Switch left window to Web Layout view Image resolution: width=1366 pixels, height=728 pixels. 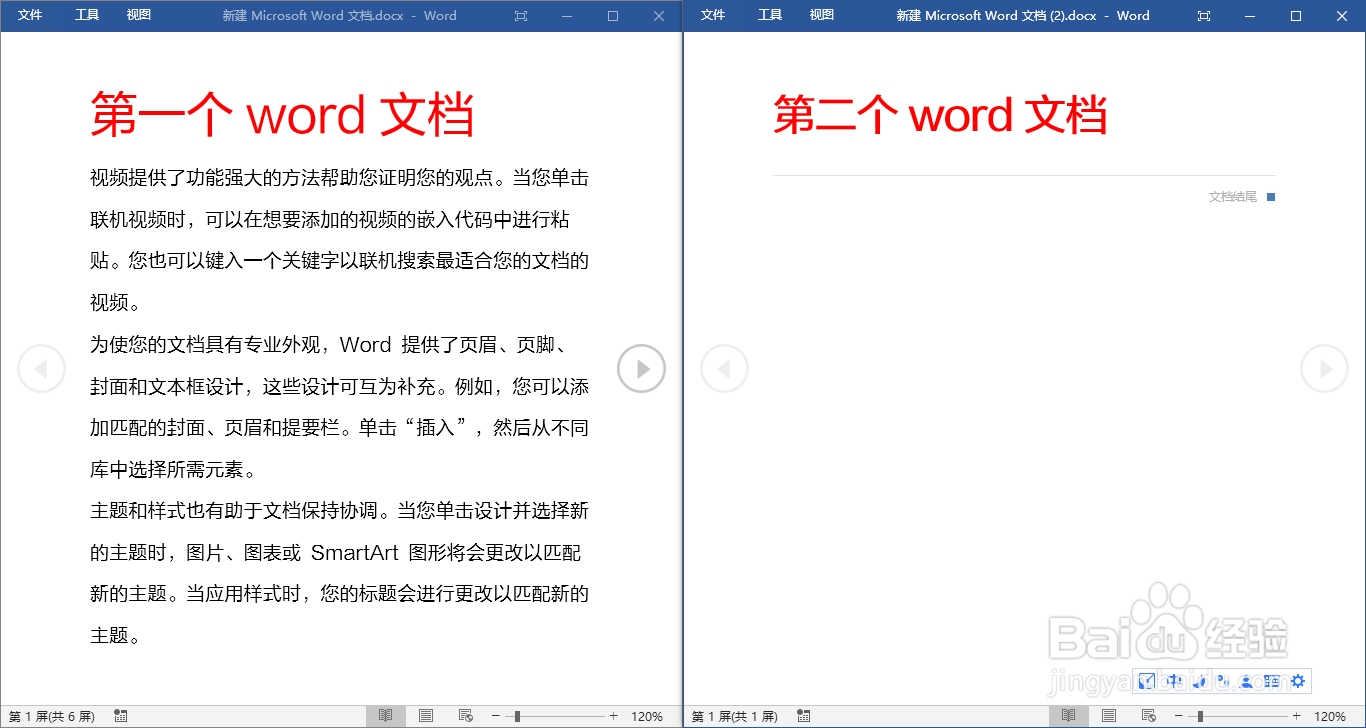[x=465, y=716]
